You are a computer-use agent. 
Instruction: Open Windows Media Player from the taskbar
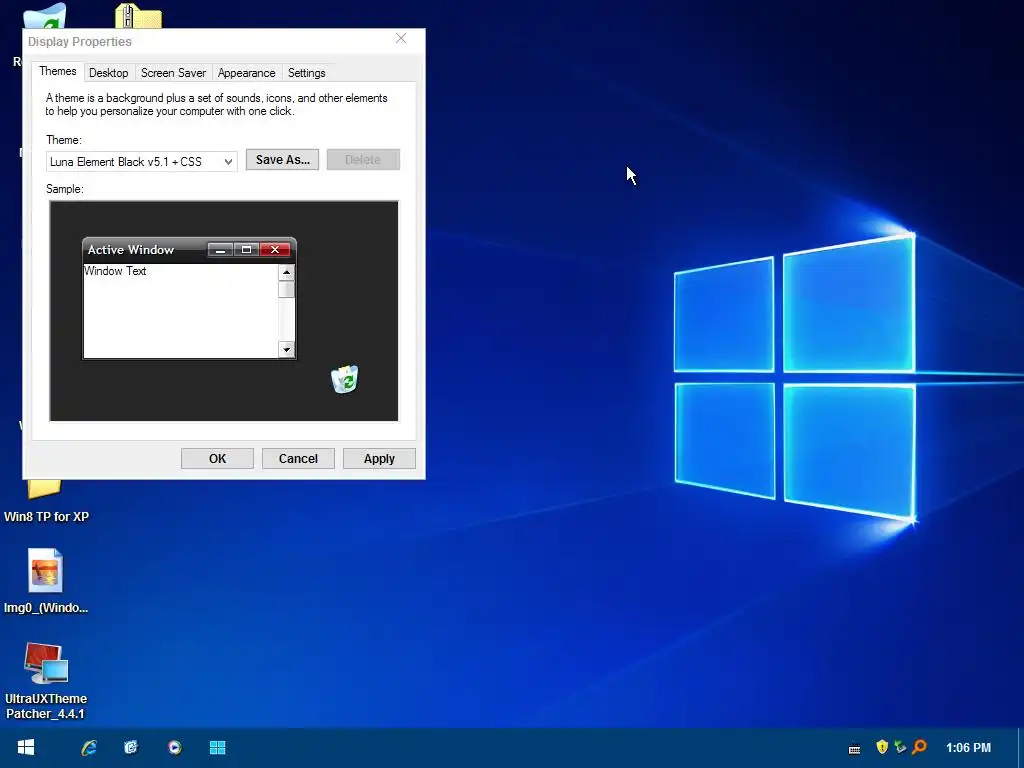[x=174, y=747]
